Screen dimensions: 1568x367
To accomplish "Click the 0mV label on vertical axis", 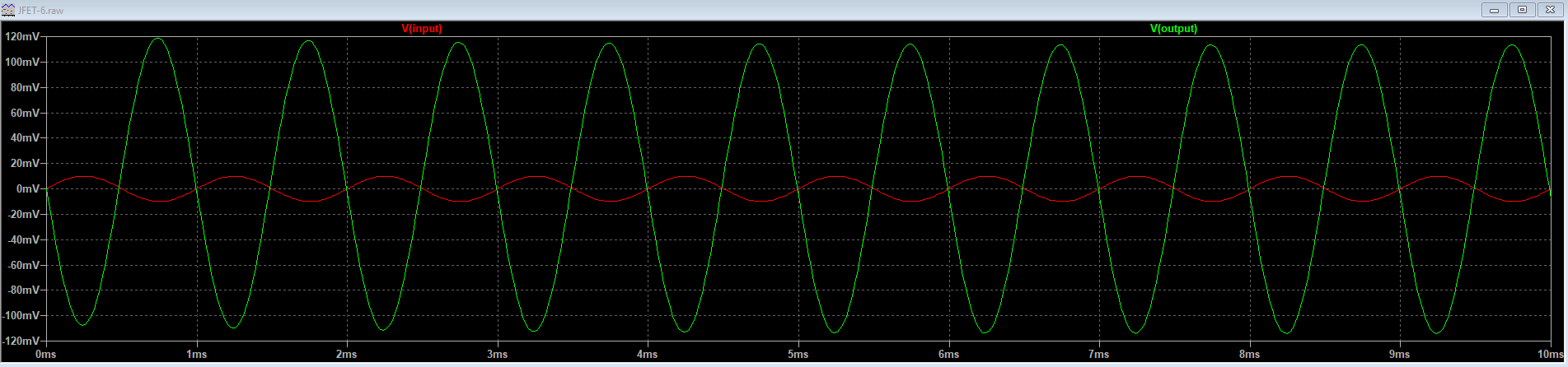I will (27, 189).
